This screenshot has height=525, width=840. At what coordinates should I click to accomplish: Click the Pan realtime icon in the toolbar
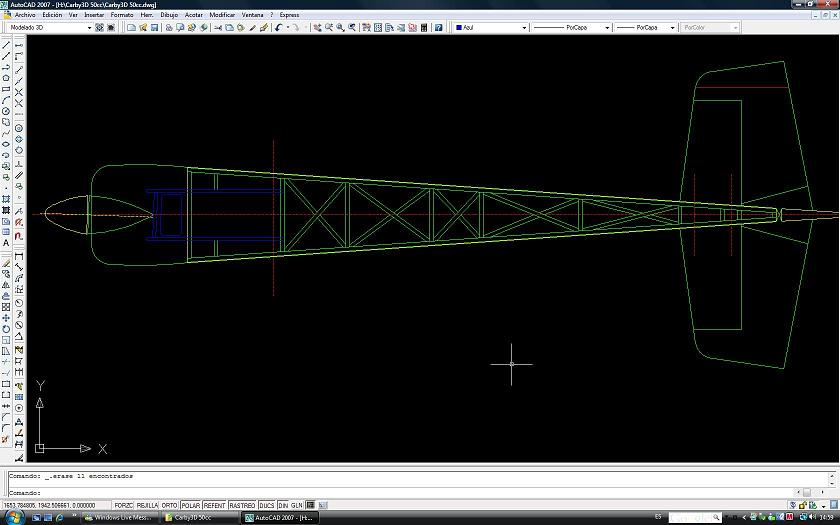(x=317, y=28)
